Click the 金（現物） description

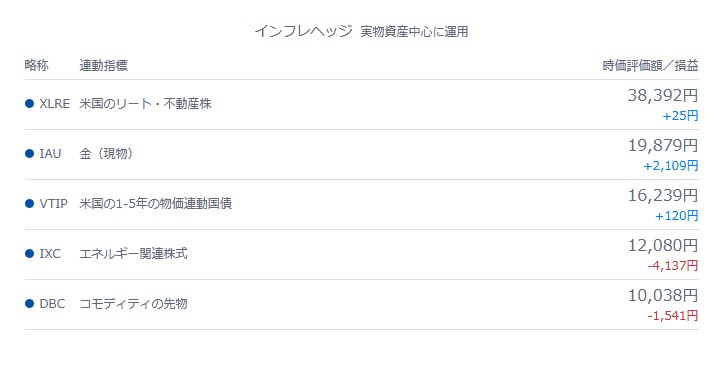pos(106,154)
